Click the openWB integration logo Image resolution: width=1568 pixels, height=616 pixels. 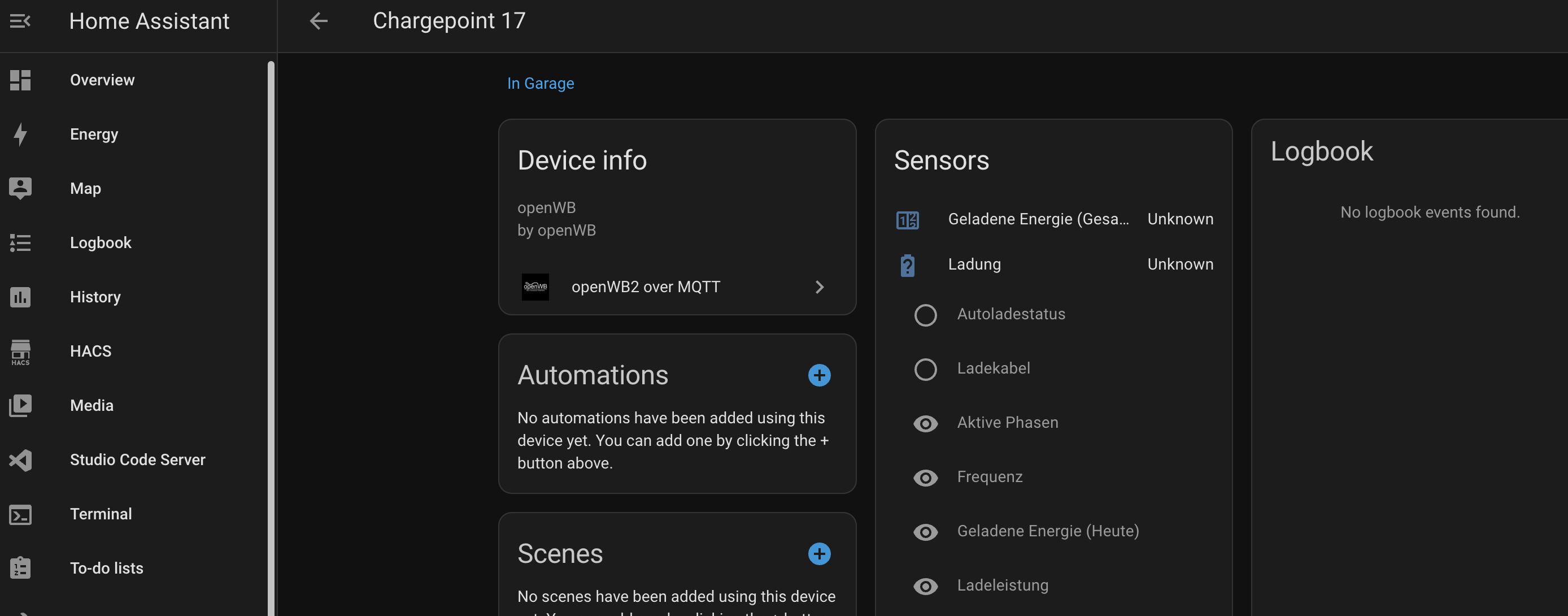click(x=535, y=287)
